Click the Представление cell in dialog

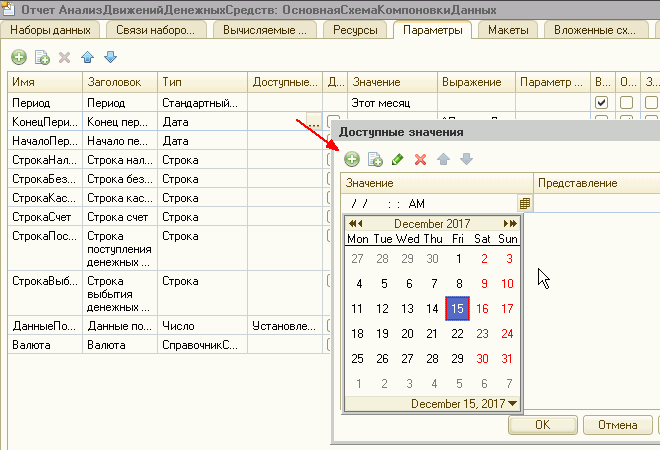[x=596, y=204]
